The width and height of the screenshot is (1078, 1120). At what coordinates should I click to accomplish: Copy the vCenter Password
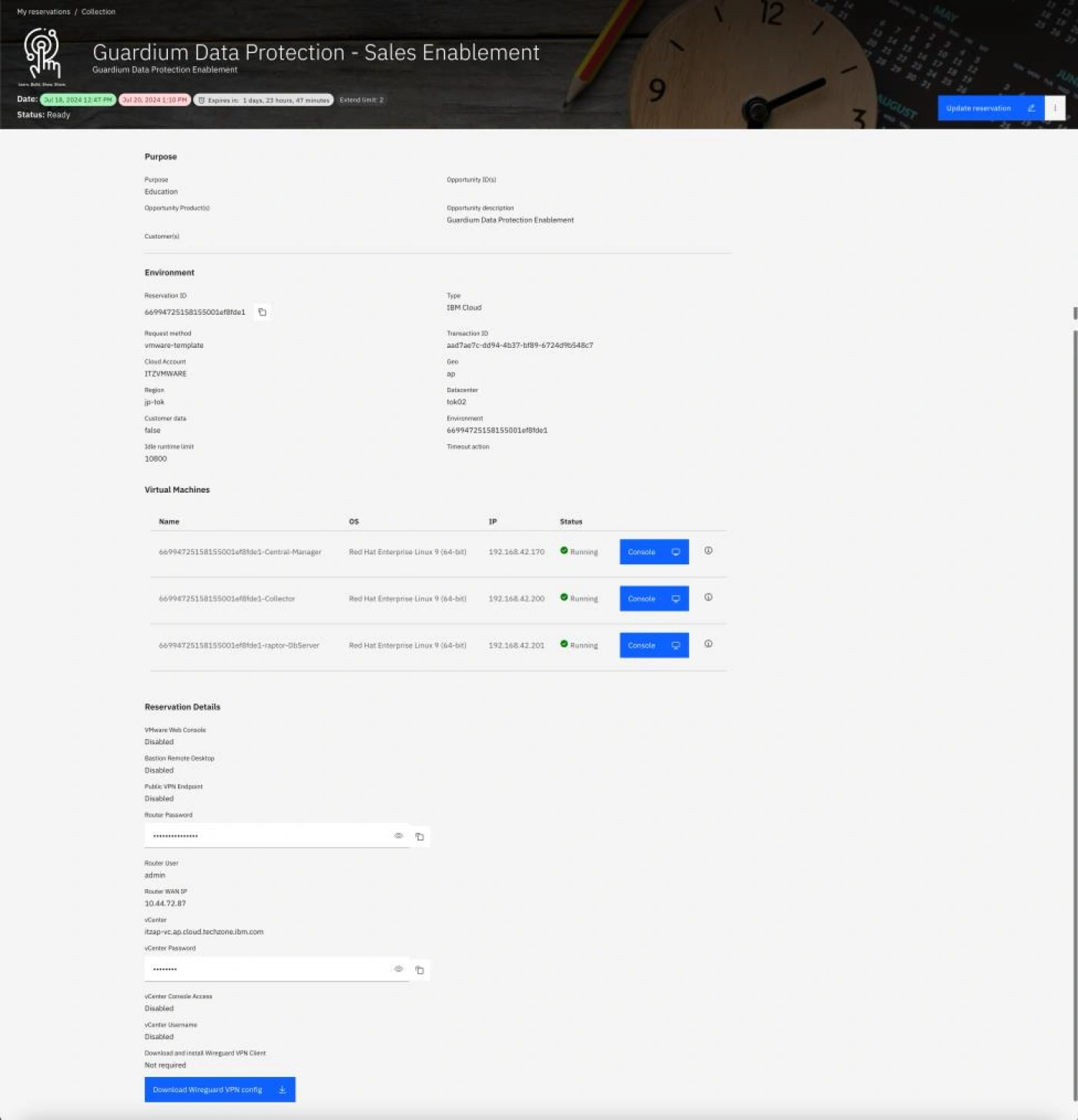pyautogui.click(x=420, y=970)
